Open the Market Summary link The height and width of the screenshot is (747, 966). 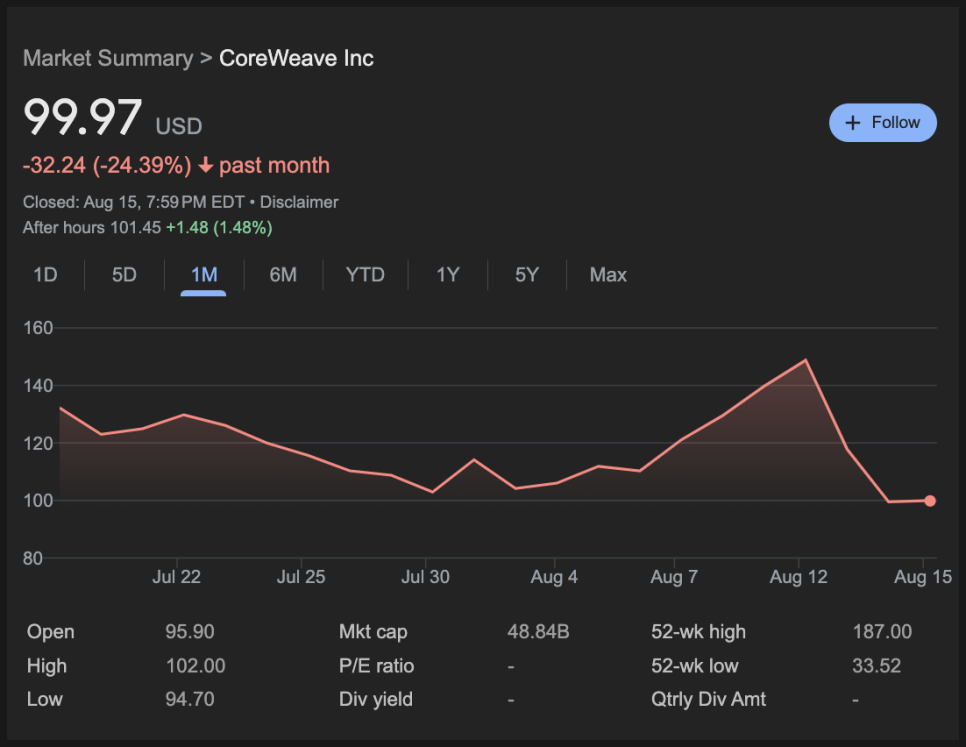(x=108, y=58)
